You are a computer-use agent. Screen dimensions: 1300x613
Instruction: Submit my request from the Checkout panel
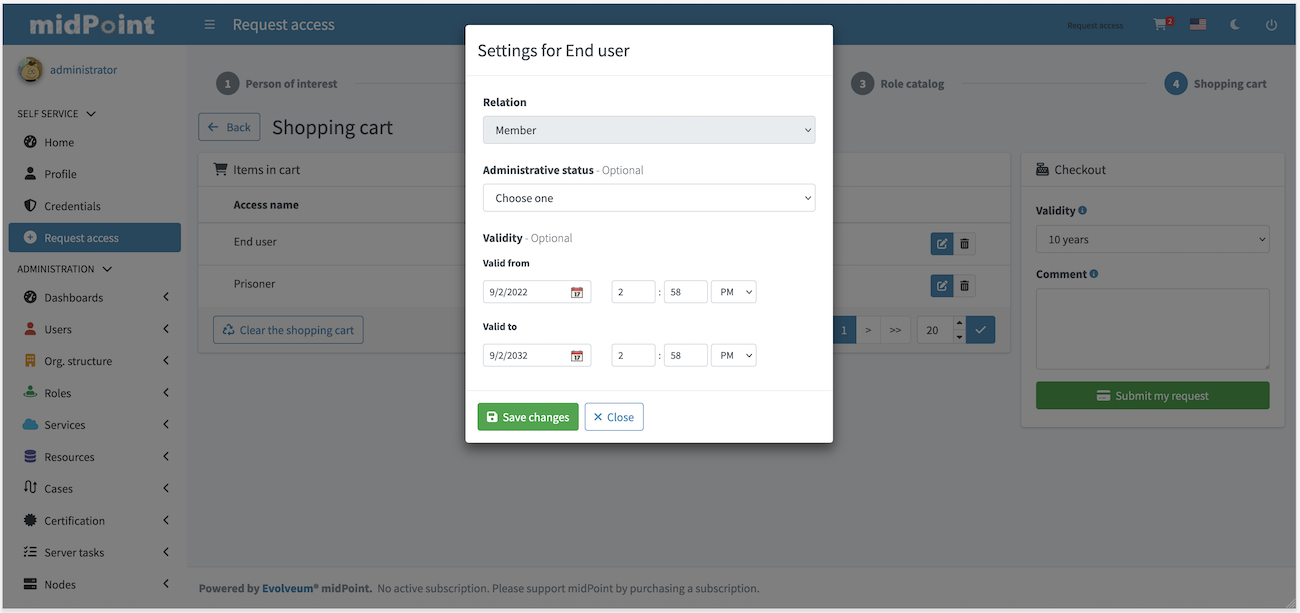click(1152, 395)
